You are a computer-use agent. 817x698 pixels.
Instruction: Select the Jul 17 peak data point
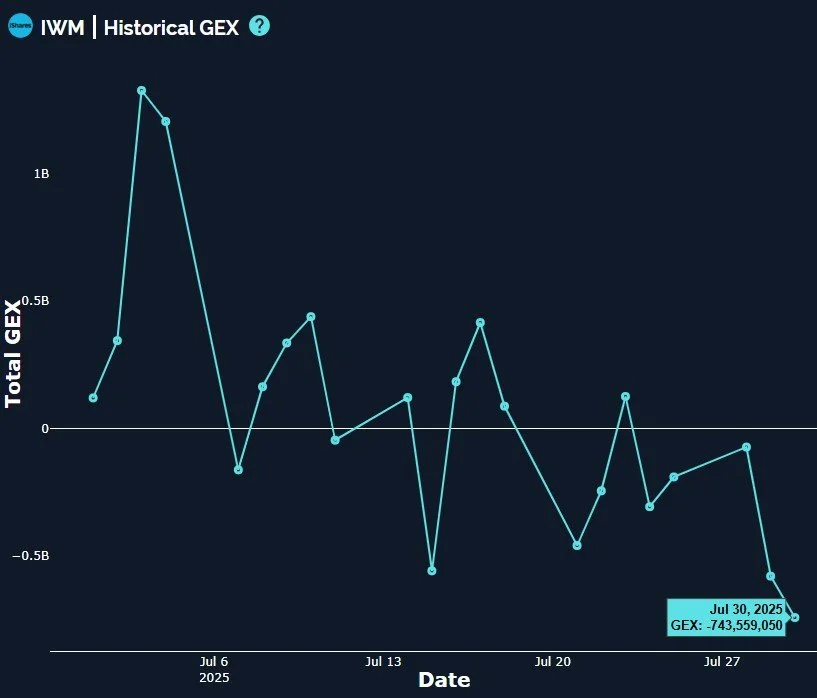[480, 323]
